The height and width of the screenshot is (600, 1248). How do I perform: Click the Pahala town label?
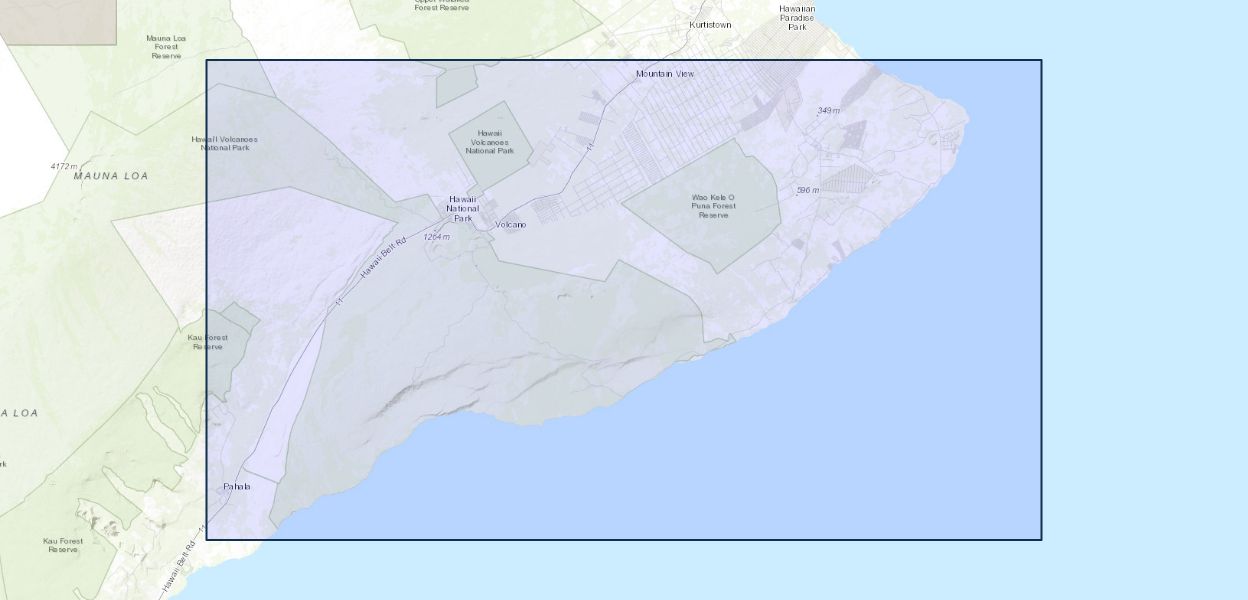click(237, 487)
